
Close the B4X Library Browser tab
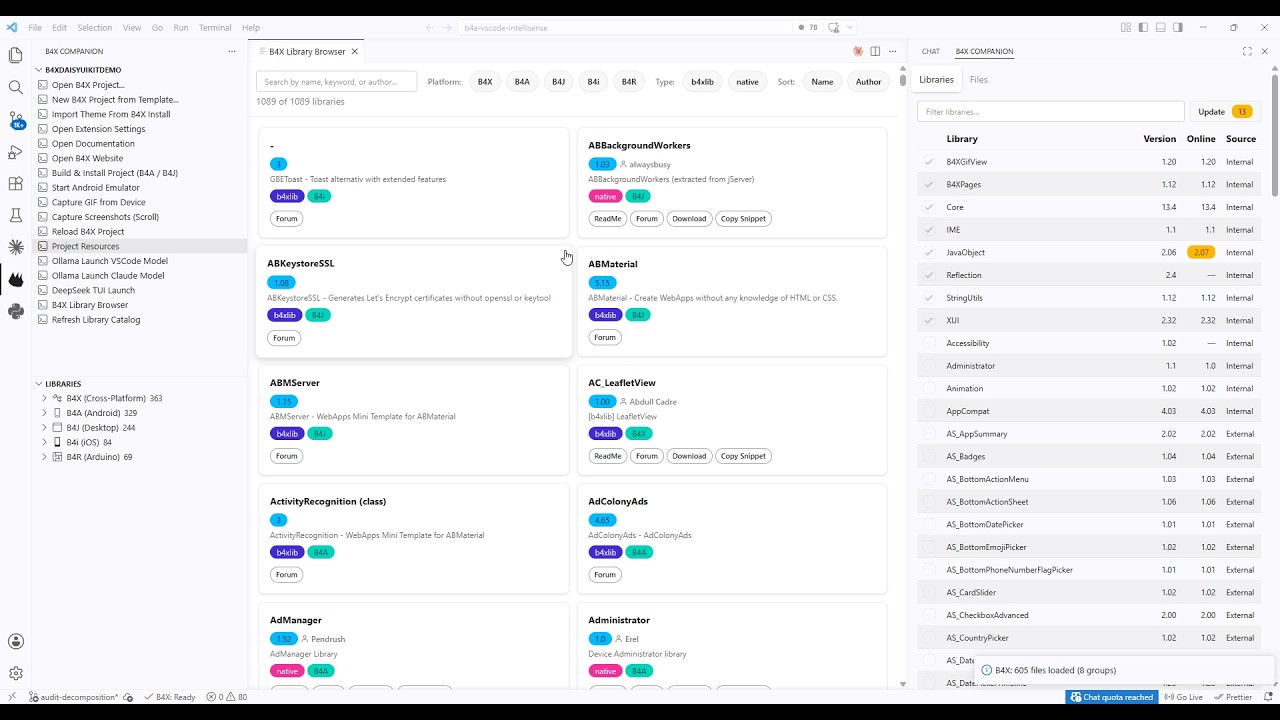(355, 51)
